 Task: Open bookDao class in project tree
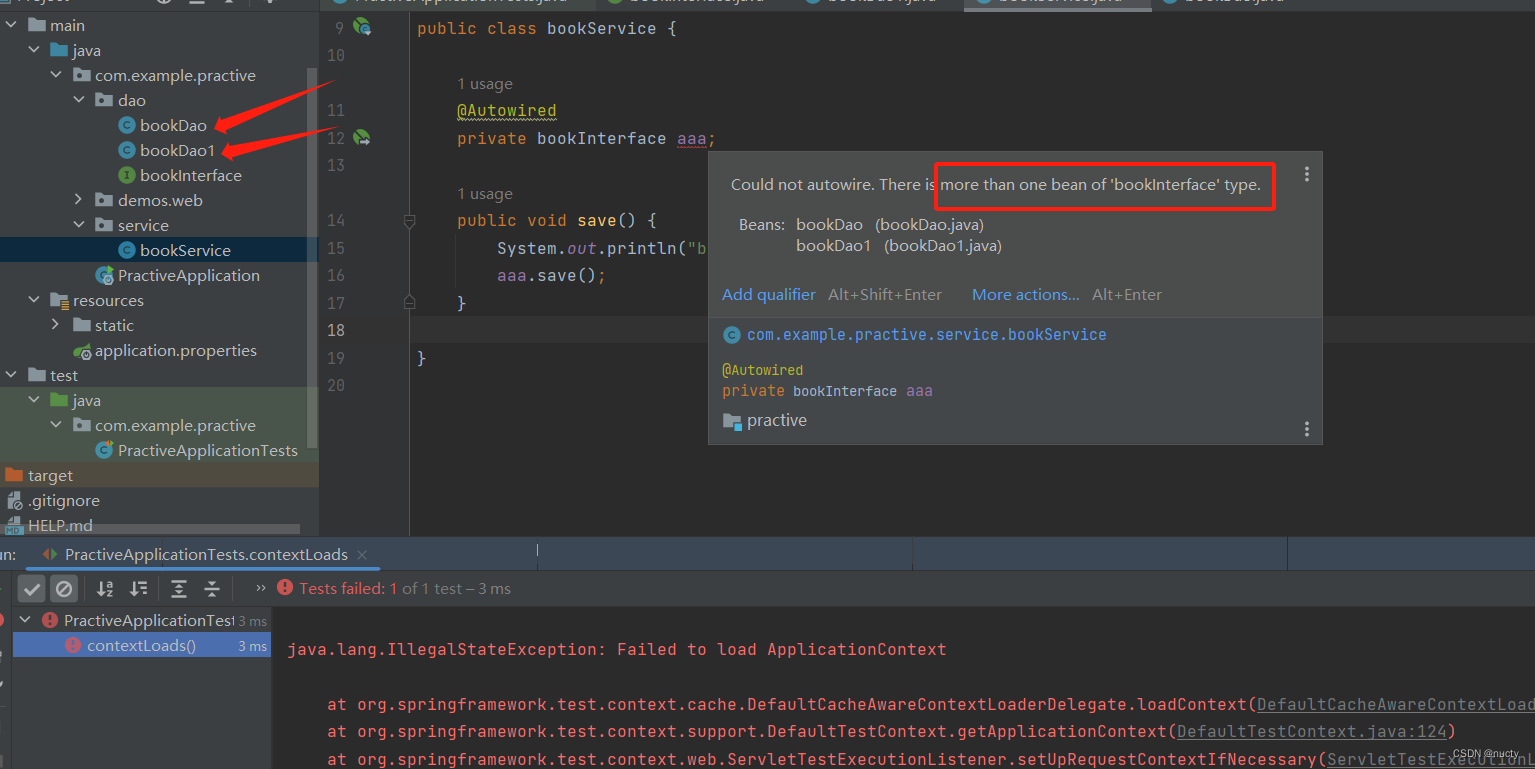tap(173, 125)
